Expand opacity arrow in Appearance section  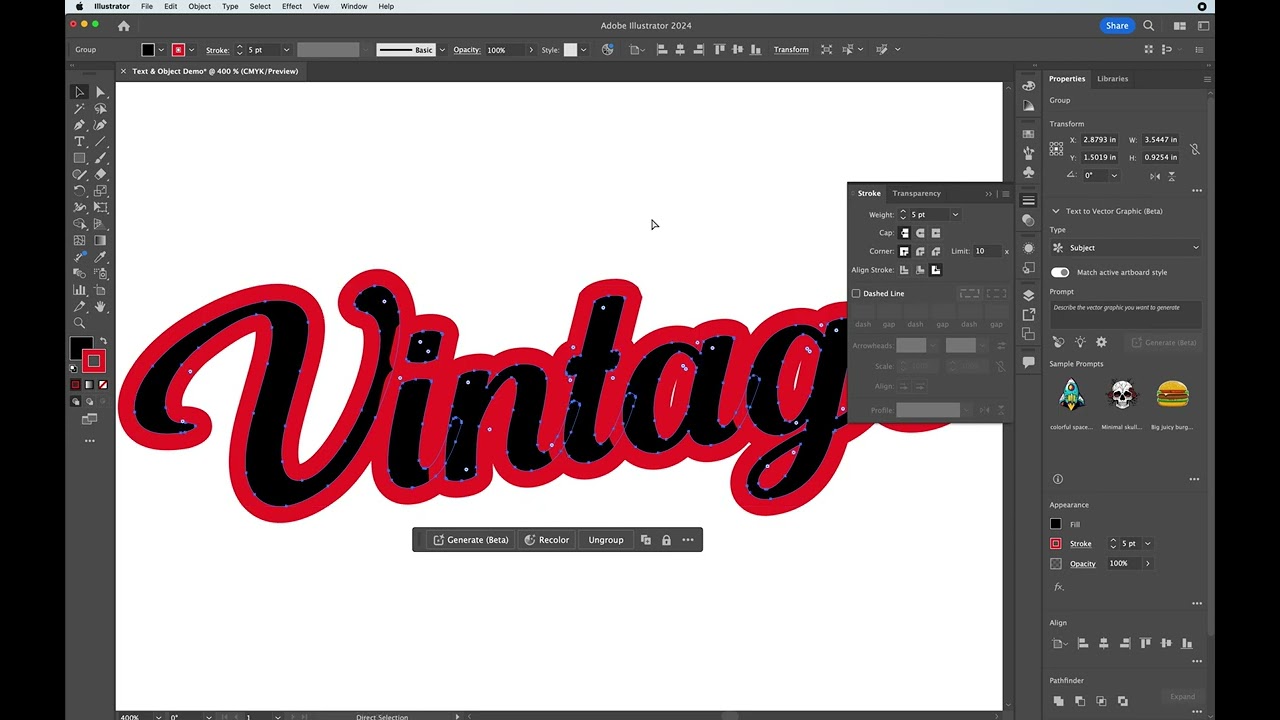click(1147, 564)
